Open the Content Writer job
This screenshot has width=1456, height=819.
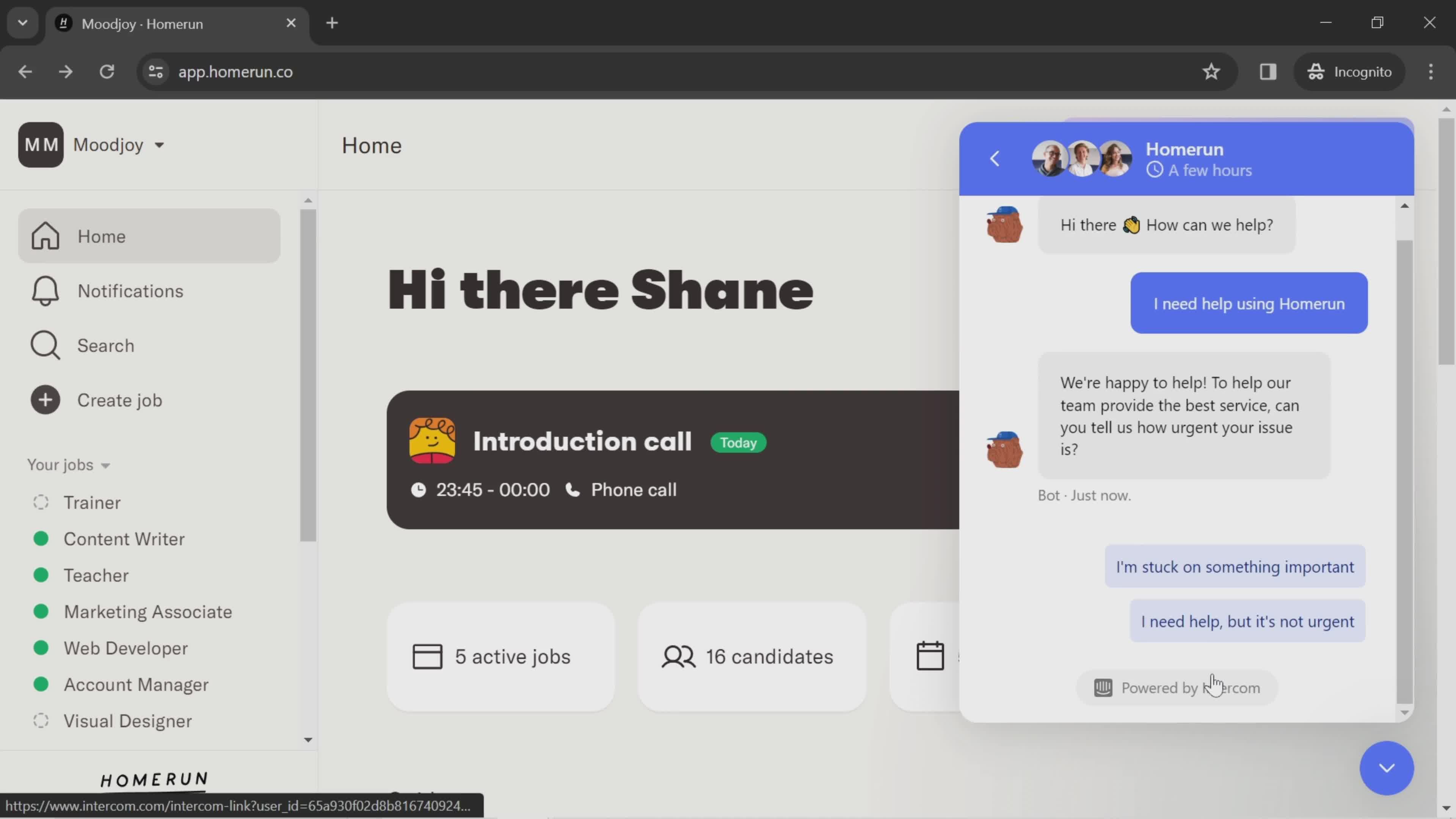(124, 539)
